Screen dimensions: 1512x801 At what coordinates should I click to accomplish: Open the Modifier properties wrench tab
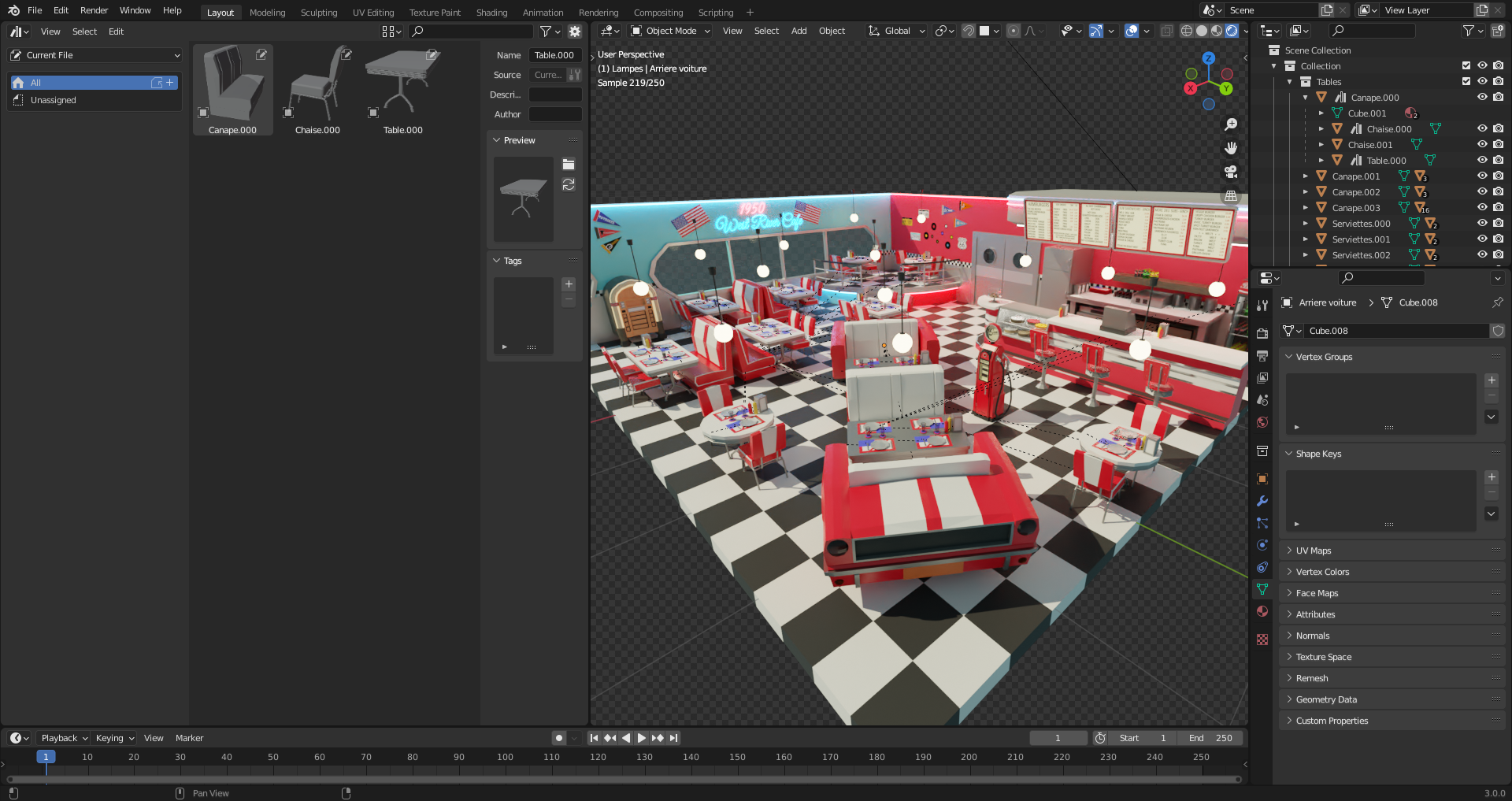1262,501
